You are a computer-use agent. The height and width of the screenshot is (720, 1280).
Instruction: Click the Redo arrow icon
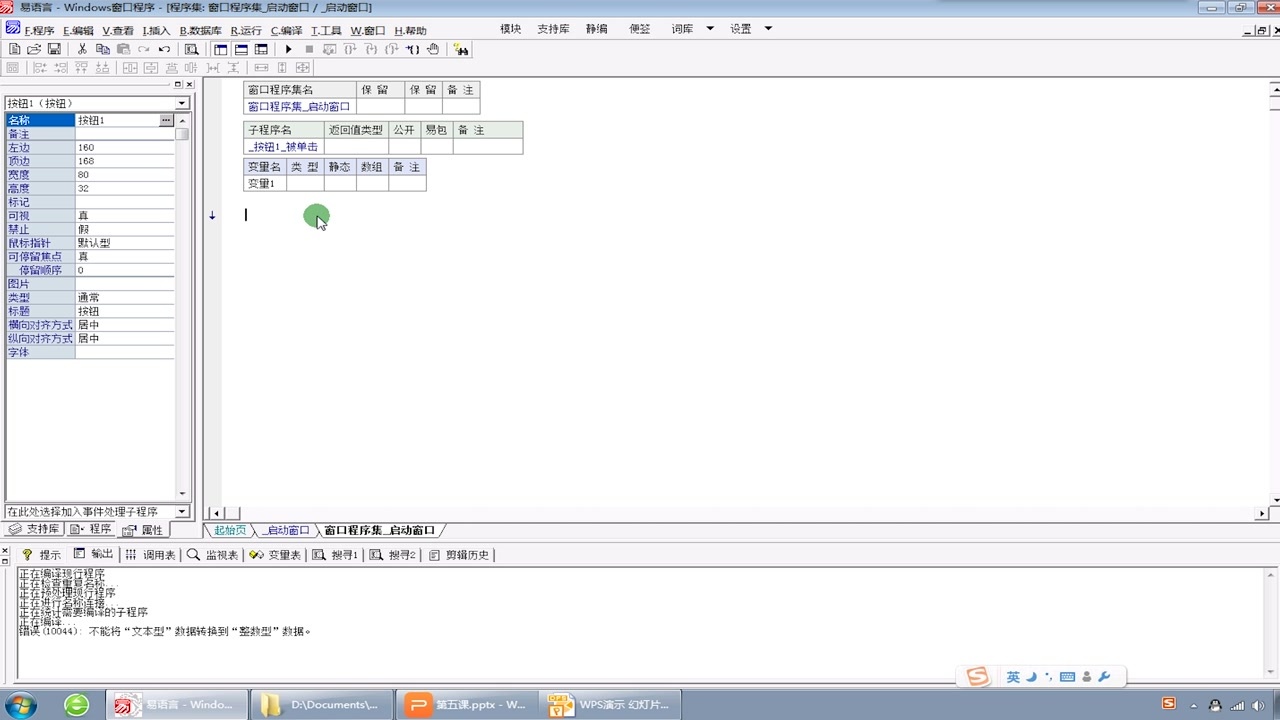tap(144, 49)
